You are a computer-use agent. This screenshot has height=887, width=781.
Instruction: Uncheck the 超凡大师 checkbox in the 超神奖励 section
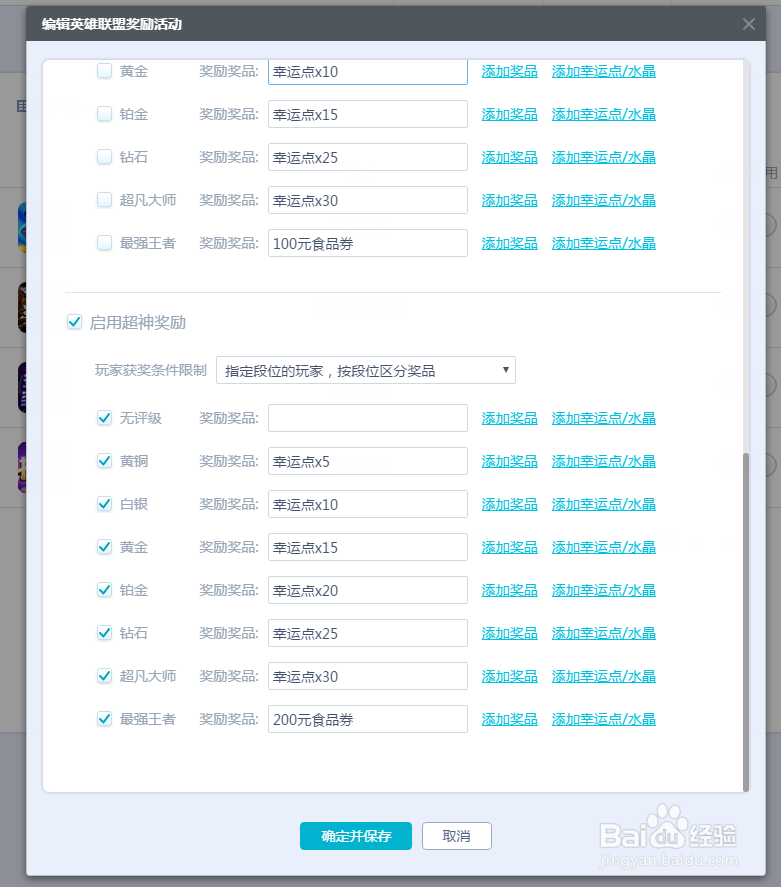(105, 676)
